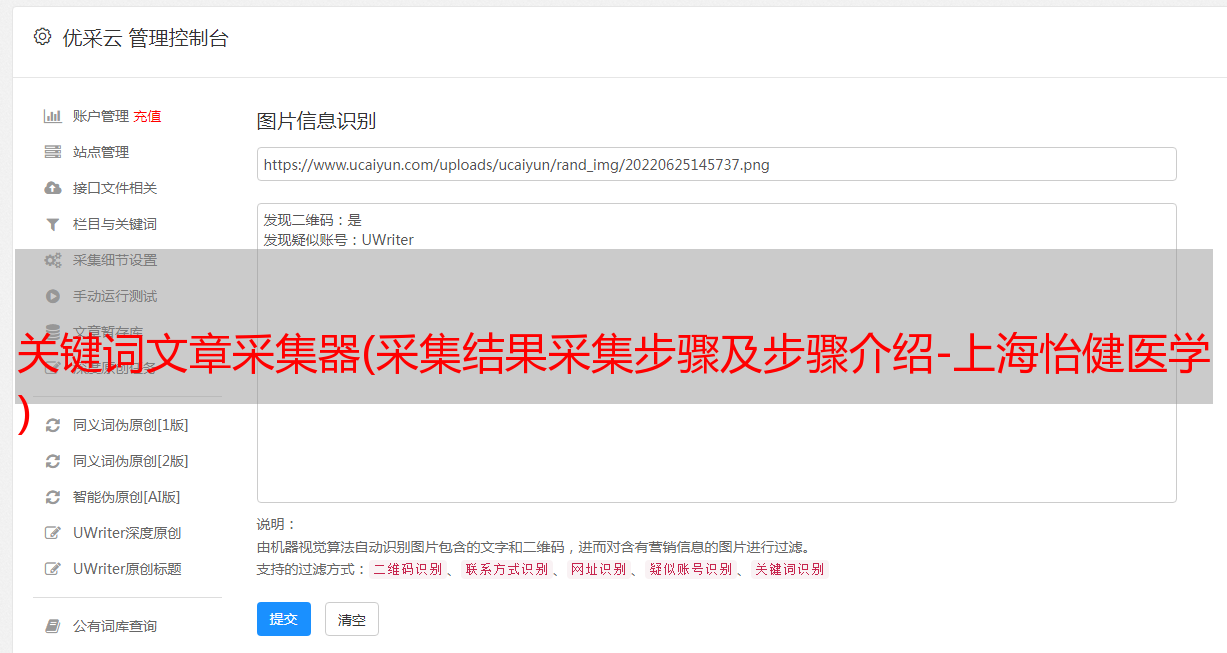This screenshot has height=653, width=1227.
Task: Click the 优采云 管理控制台 title
Action: (x=145, y=38)
